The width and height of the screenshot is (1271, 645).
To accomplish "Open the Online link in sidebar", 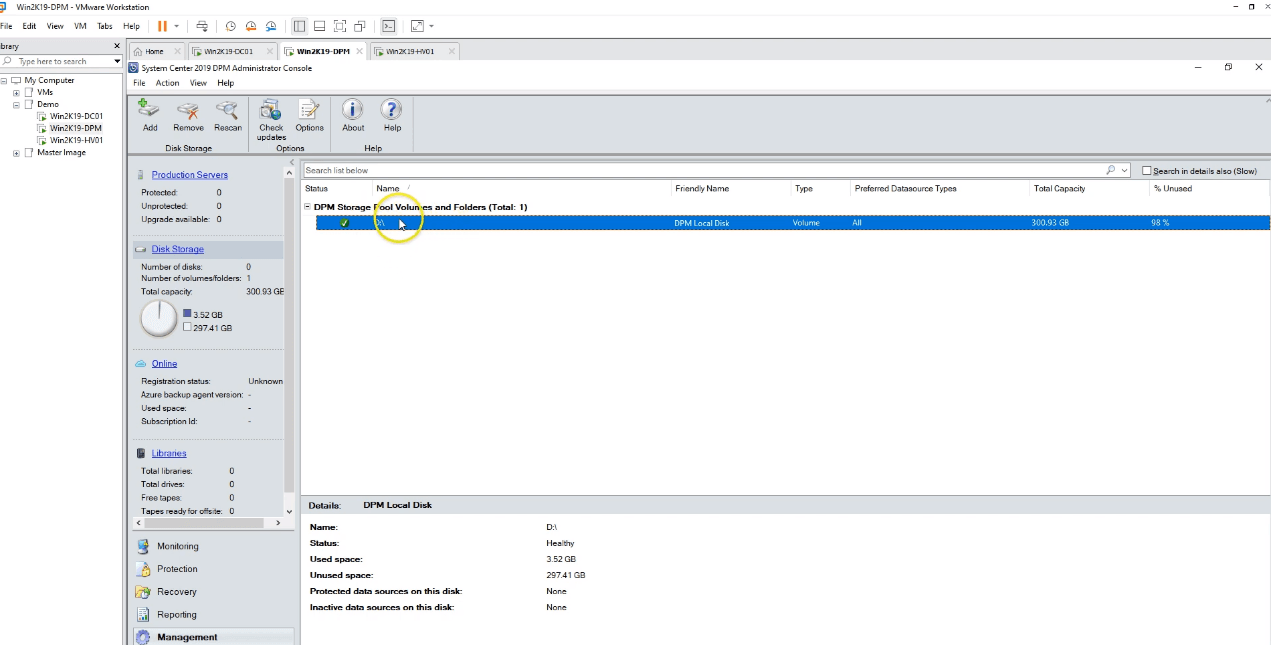I will coord(164,364).
